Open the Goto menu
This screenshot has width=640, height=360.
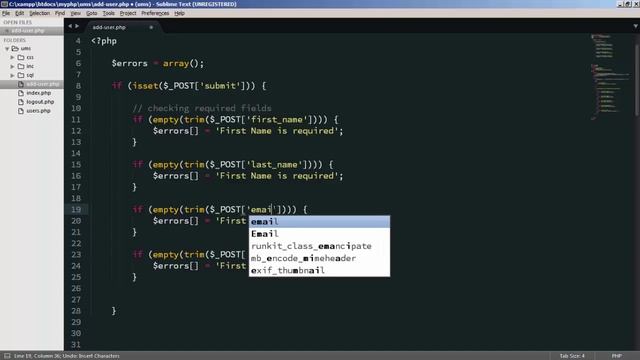pos(92,13)
